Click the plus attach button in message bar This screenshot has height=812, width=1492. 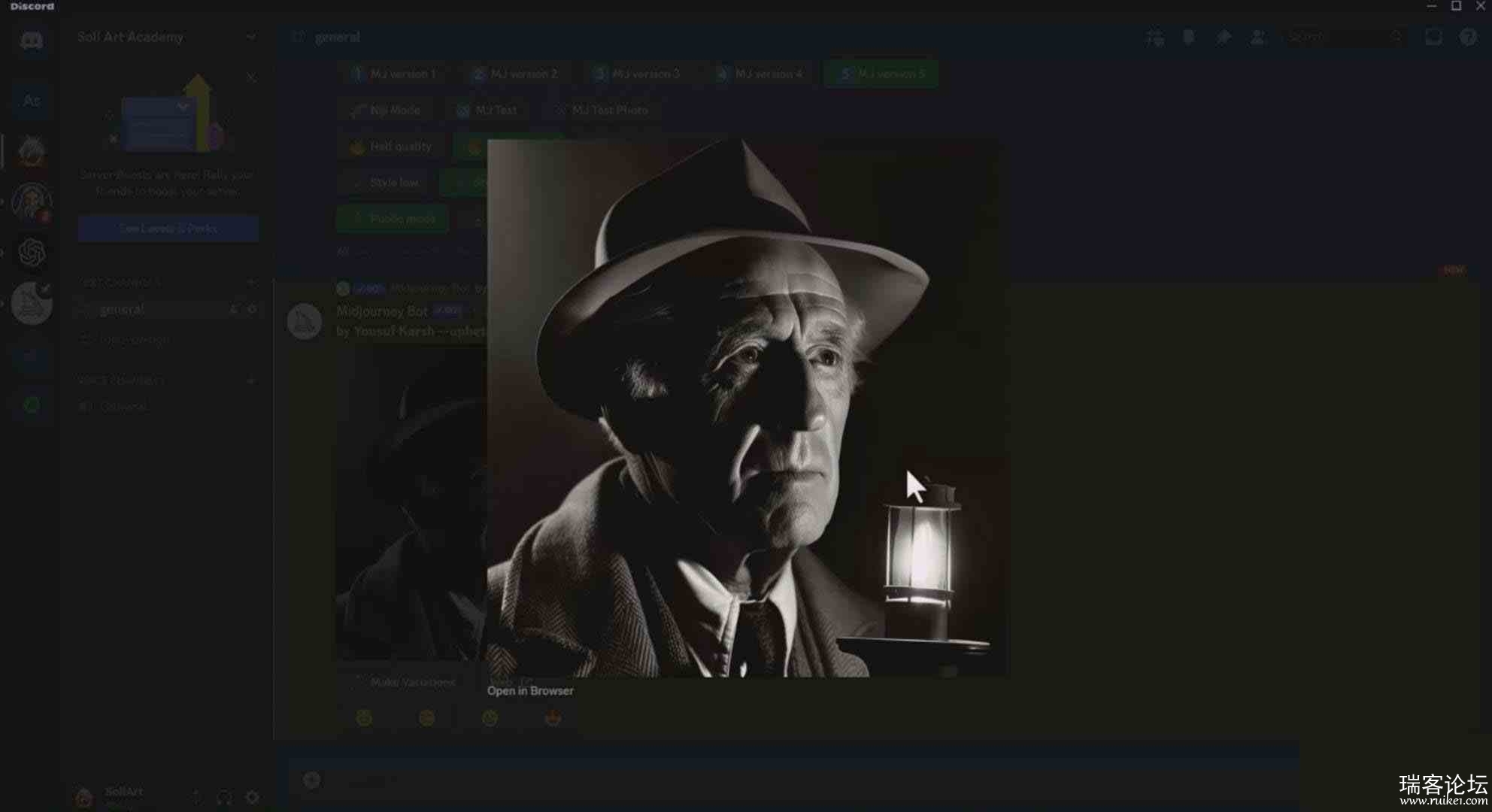click(311, 780)
